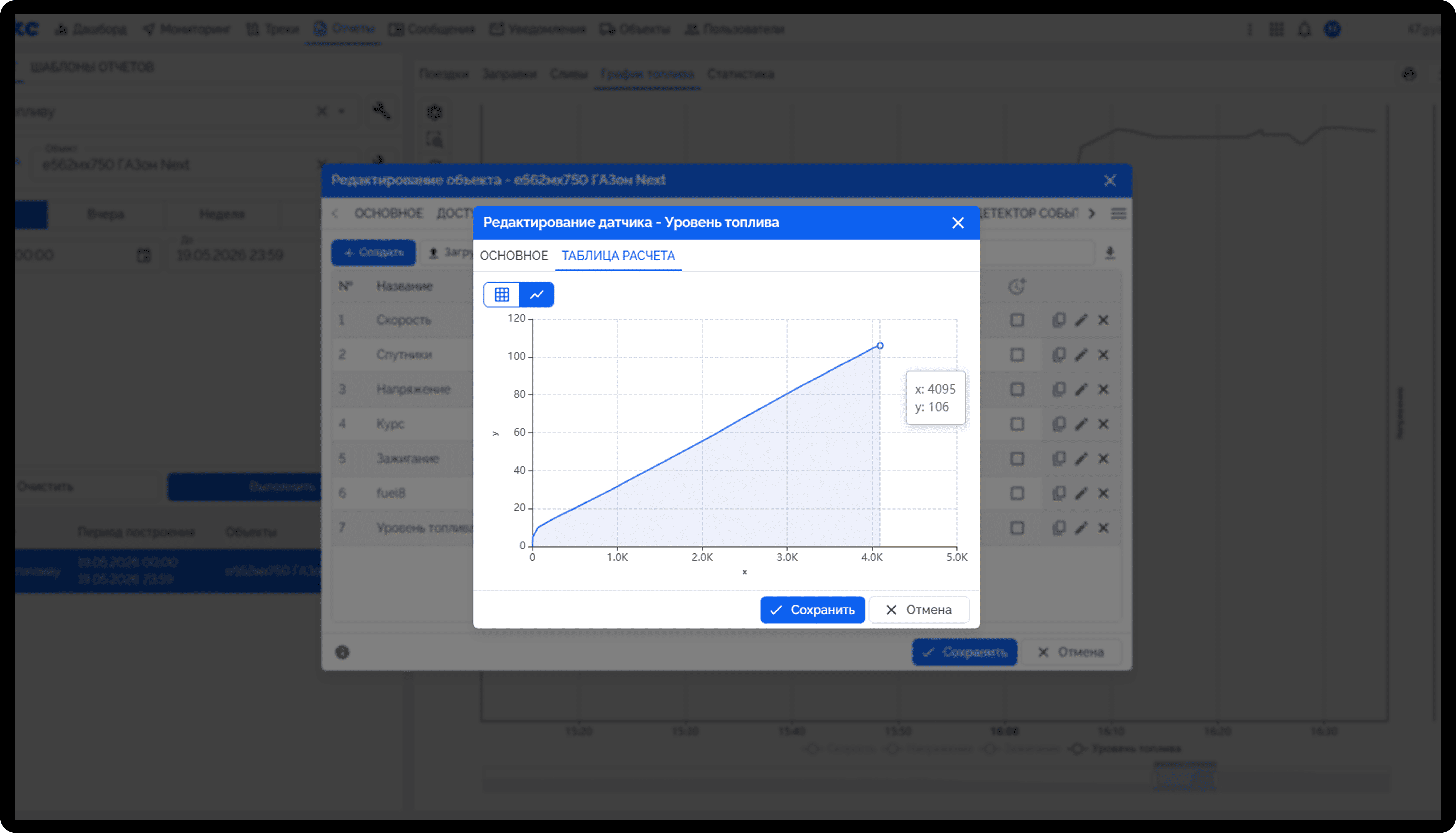Edit the Напряжение sensor with the pencil
Image resolution: width=1456 pixels, height=833 pixels.
point(1081,390)
